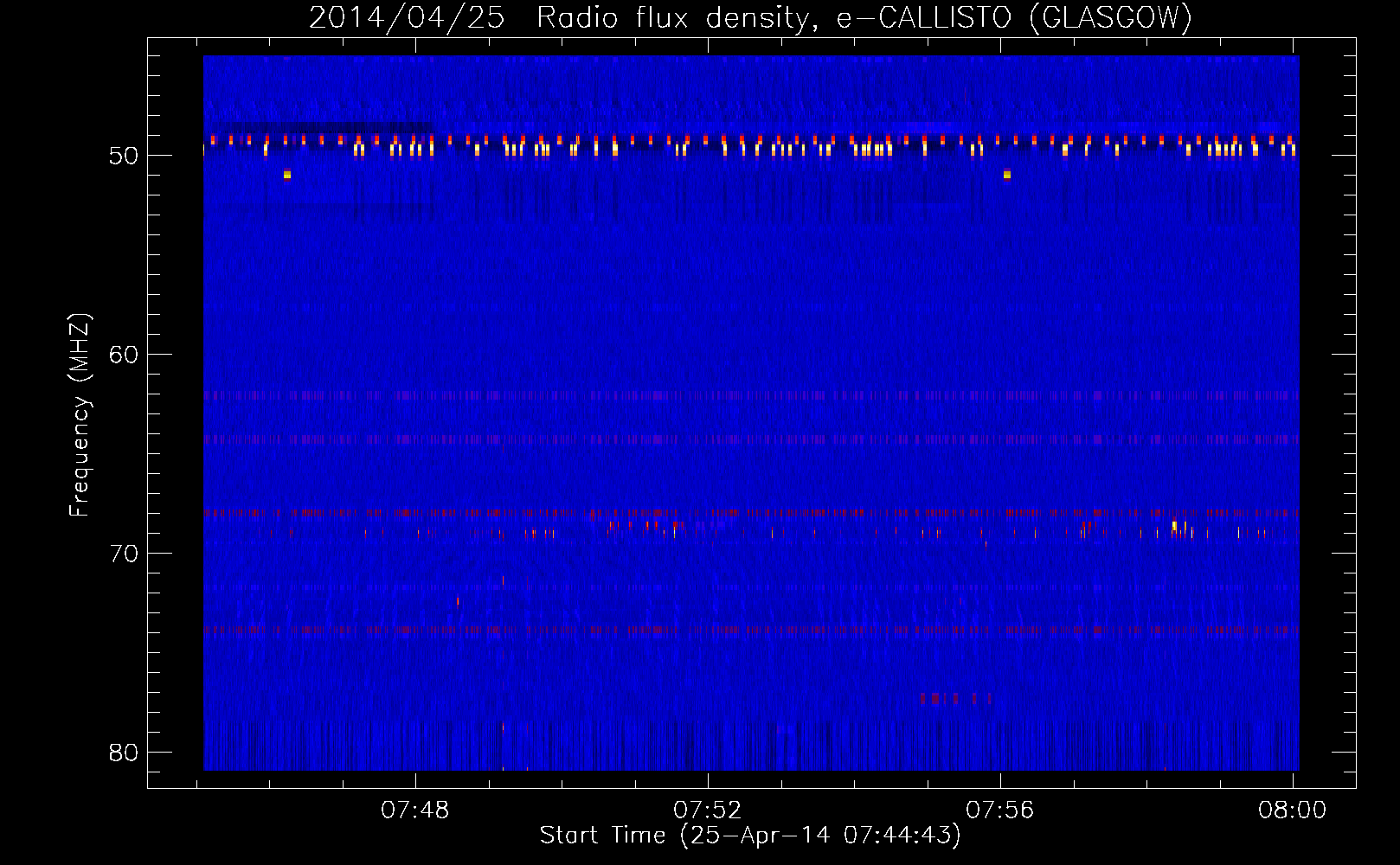
Task: Click the plot title mentioning e-CALLISTO (GLASGOW)
Action: pyautogui.click(x=750, y=17)
